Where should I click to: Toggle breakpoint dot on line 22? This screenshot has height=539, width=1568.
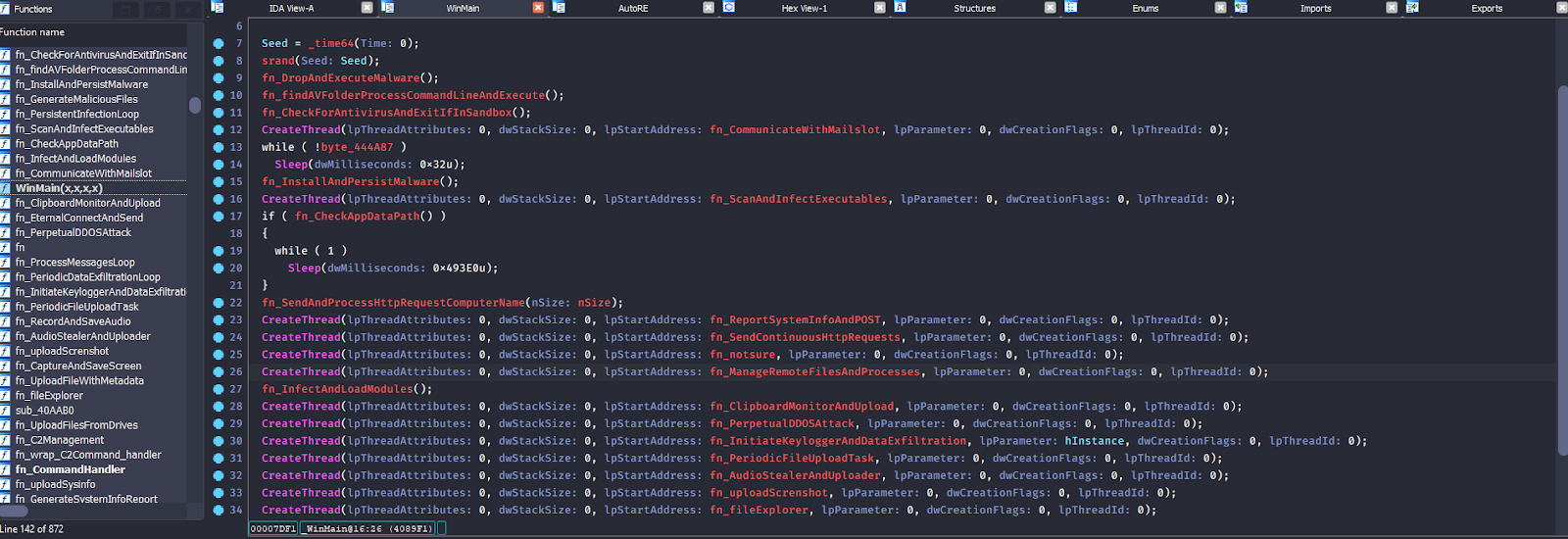coord(219,303)
